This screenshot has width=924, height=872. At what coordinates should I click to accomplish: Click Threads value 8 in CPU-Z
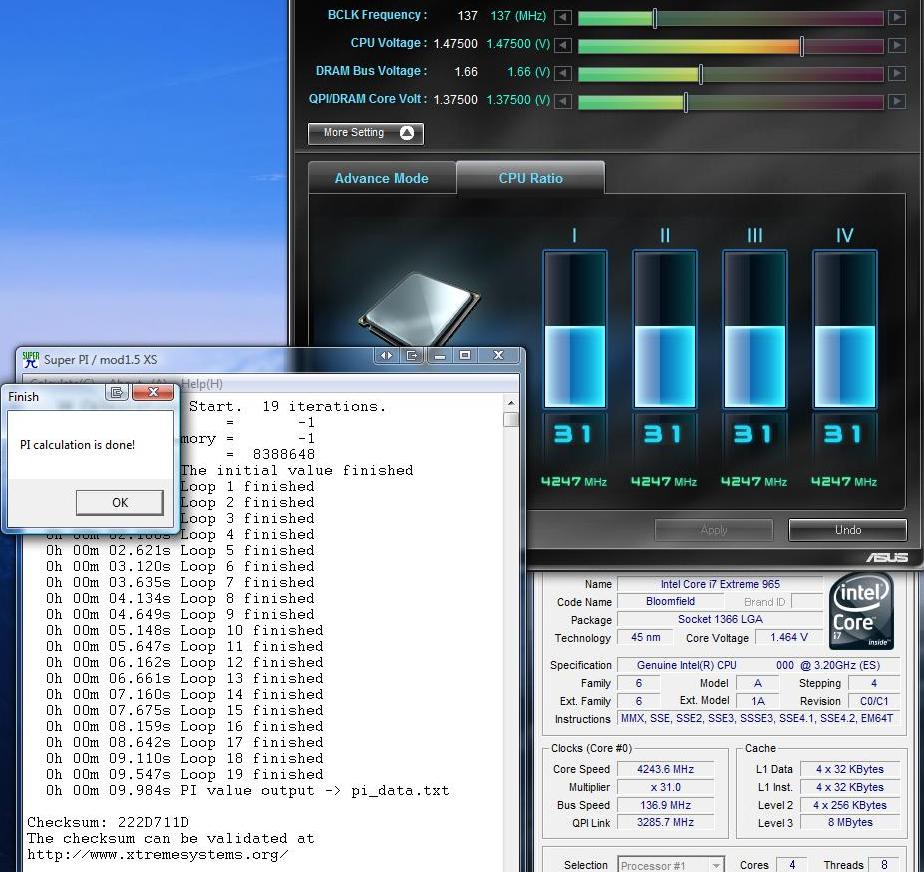click(x=883, y=864)
